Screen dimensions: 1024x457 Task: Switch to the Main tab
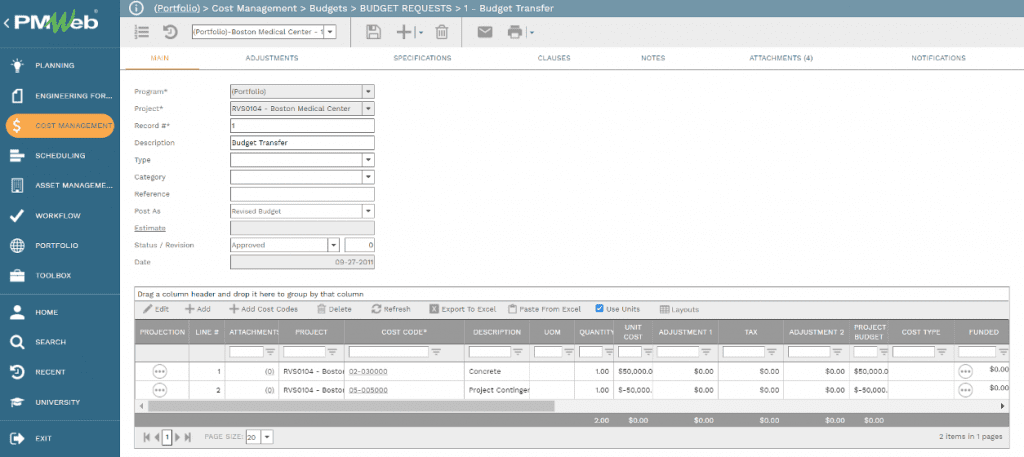[x=159, y=58]
